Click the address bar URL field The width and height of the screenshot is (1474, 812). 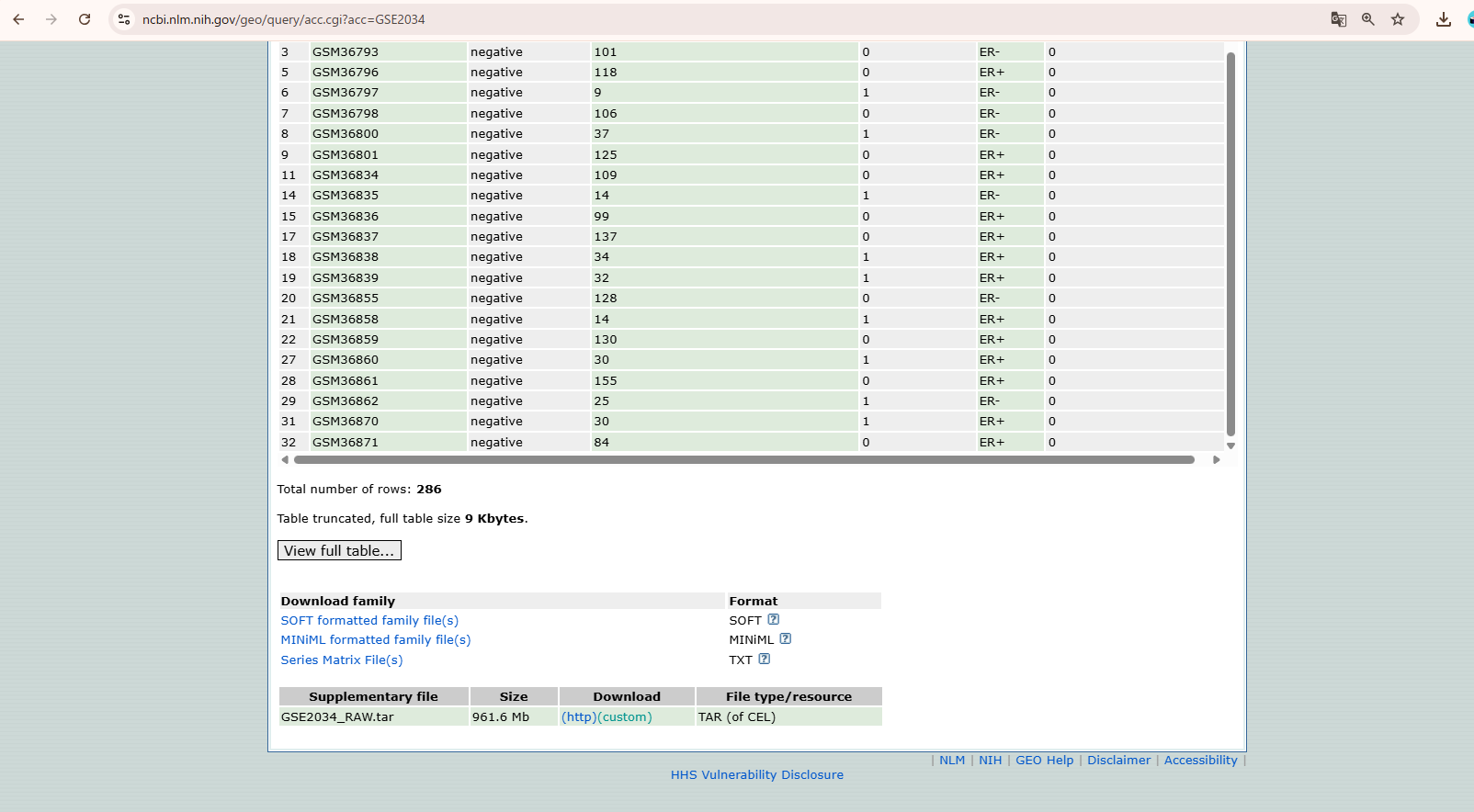coord(643,19)
